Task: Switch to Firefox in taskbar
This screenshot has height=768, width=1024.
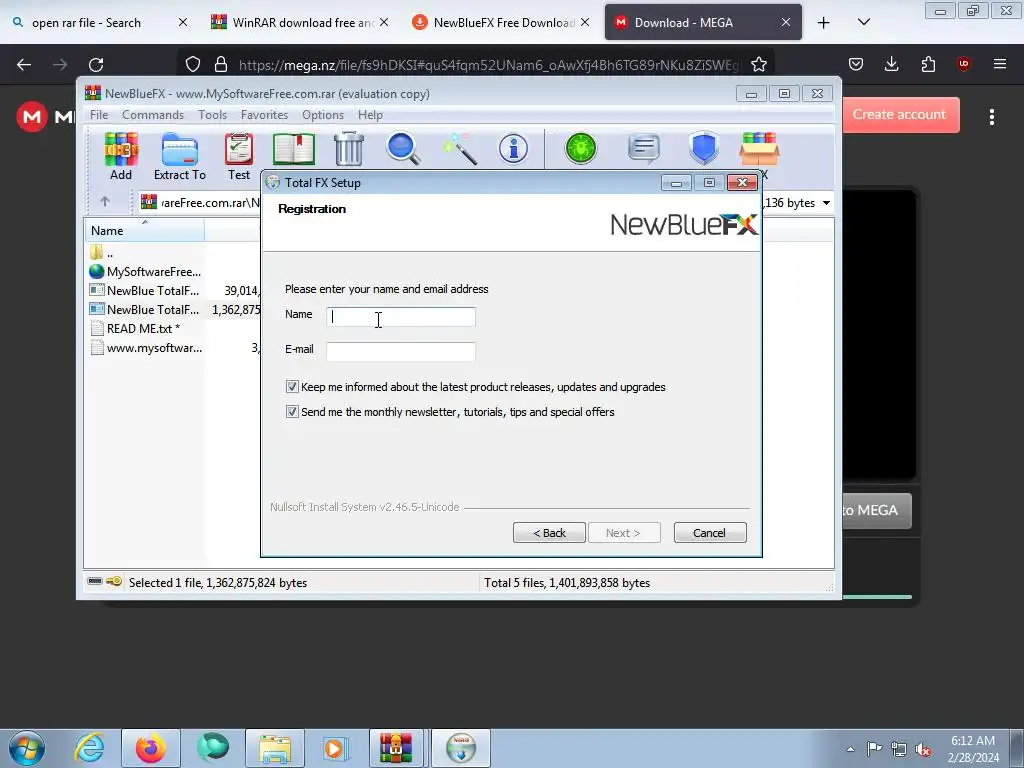Action: (x=151, y=748)
